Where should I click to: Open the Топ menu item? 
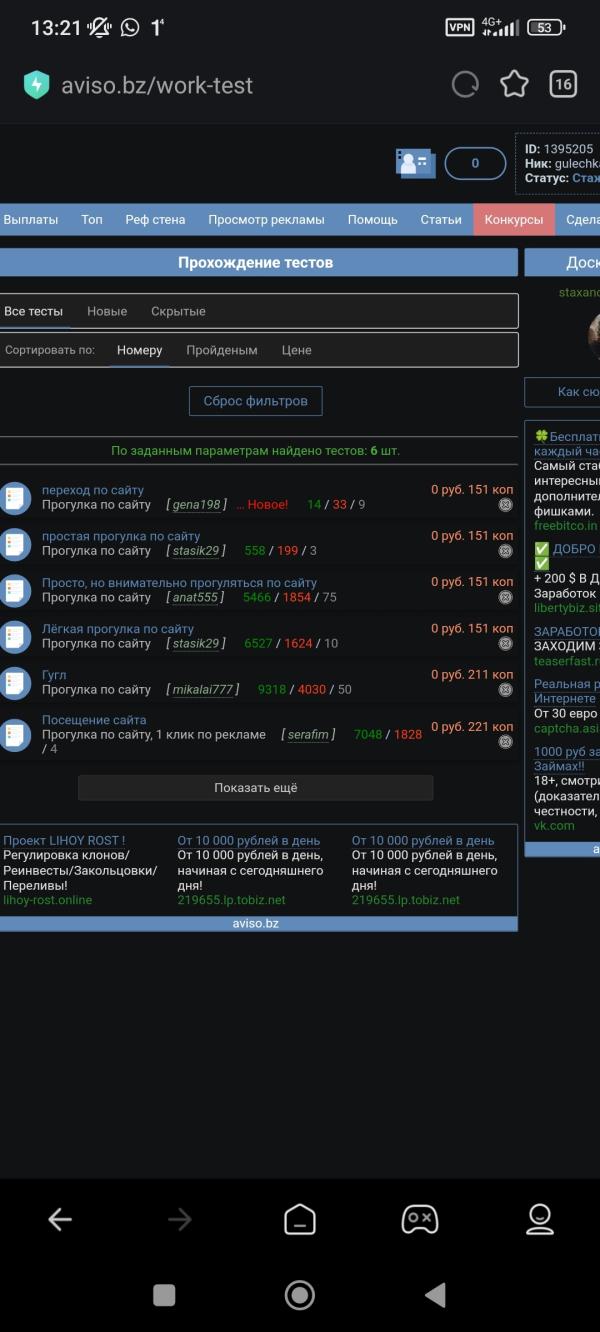coord(92,220)
